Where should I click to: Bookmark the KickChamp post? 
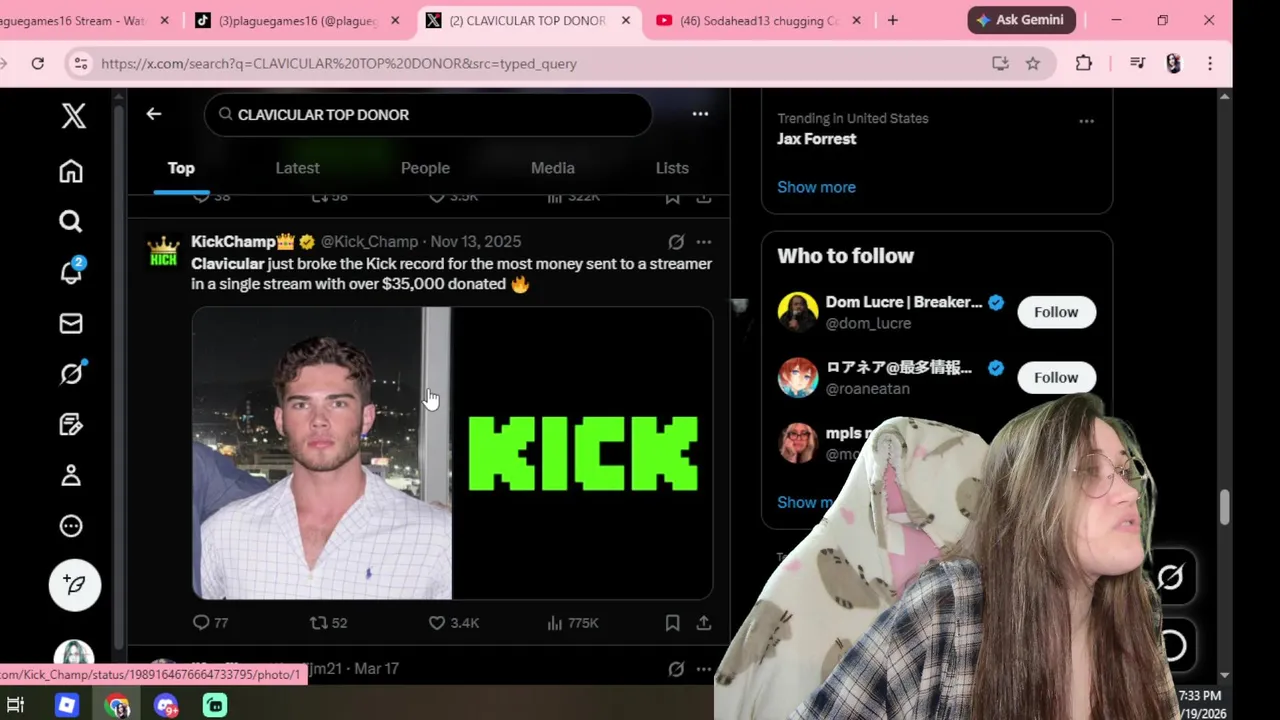[673, 623]
